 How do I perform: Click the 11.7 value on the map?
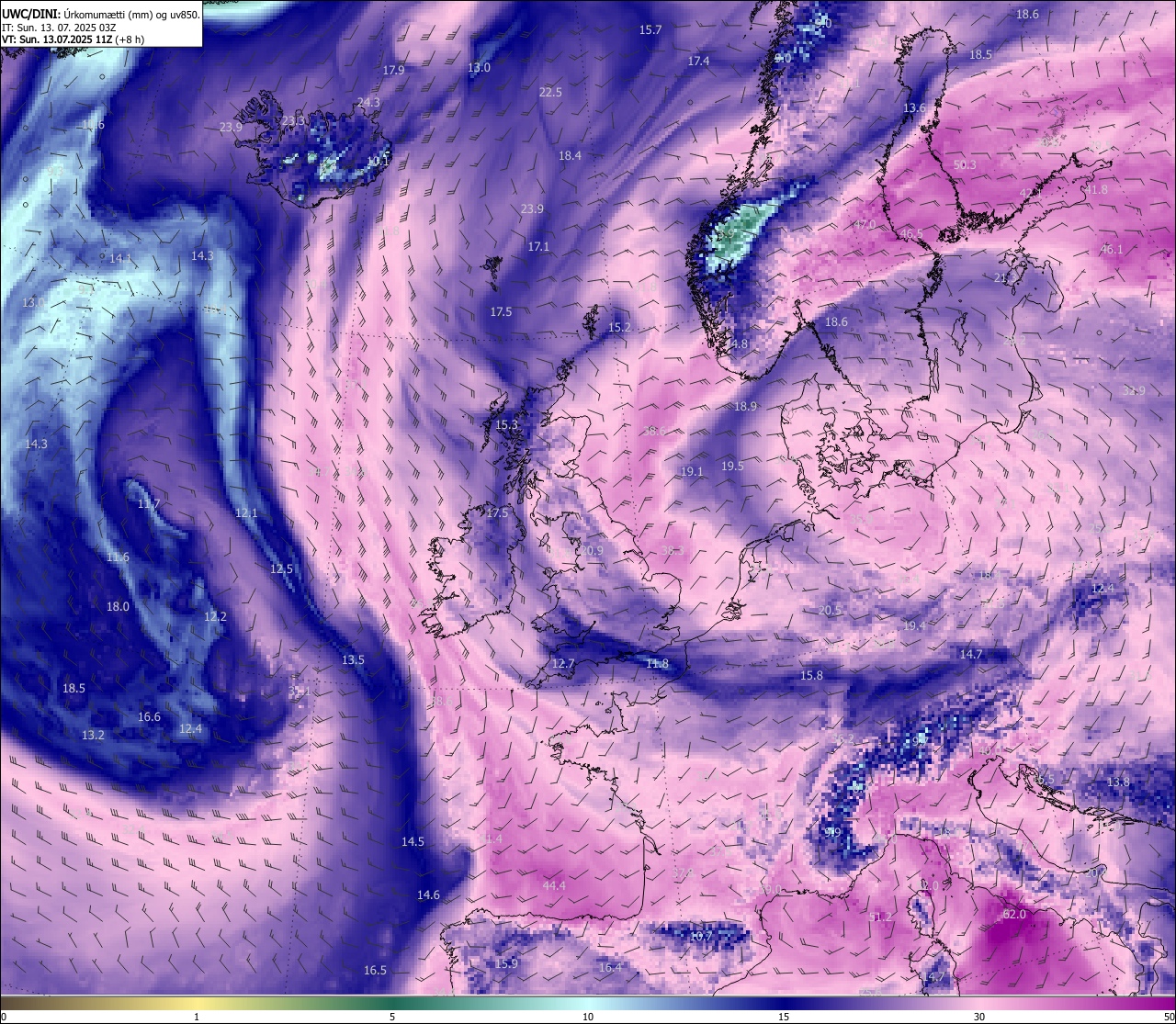[149, 505]
